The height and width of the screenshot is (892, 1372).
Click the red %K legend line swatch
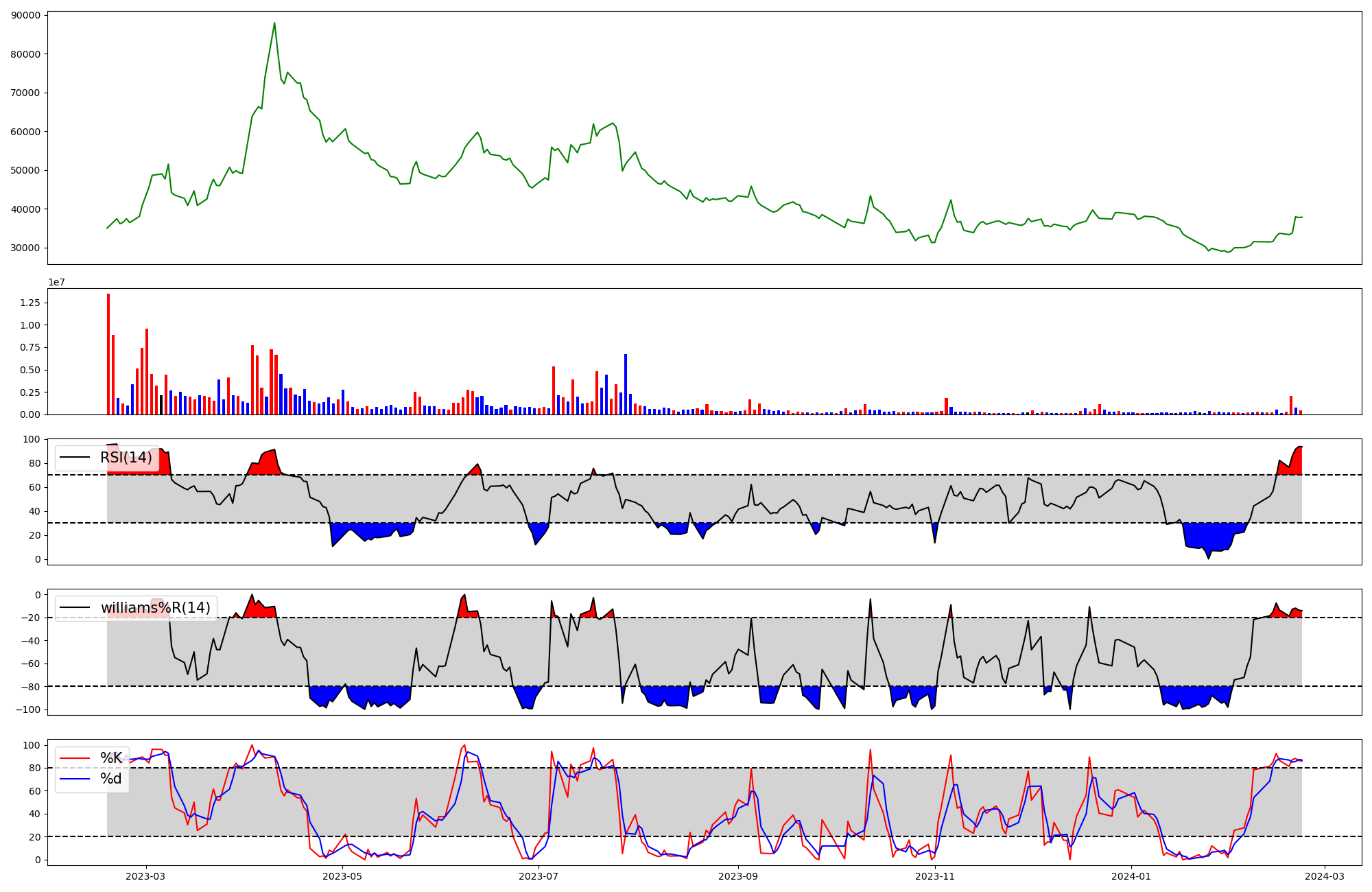(x=75, y=758)
